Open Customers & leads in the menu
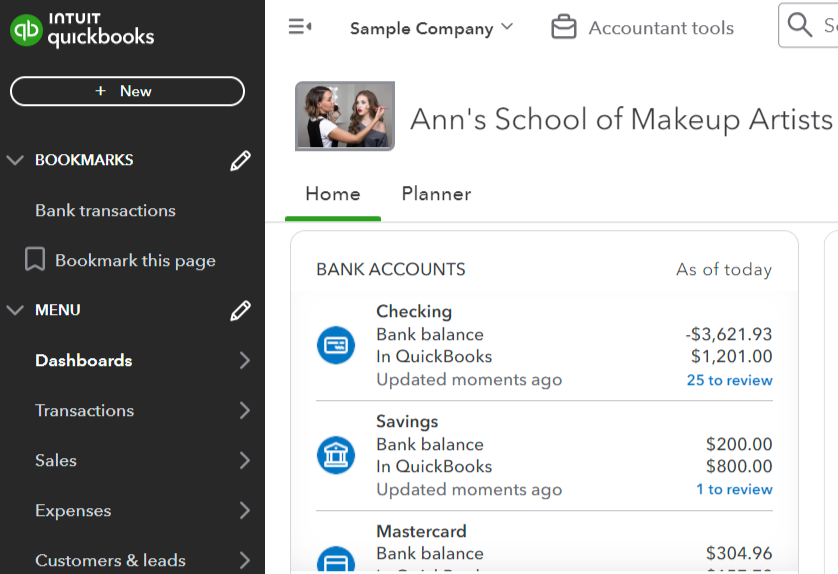 coord(110,560)
